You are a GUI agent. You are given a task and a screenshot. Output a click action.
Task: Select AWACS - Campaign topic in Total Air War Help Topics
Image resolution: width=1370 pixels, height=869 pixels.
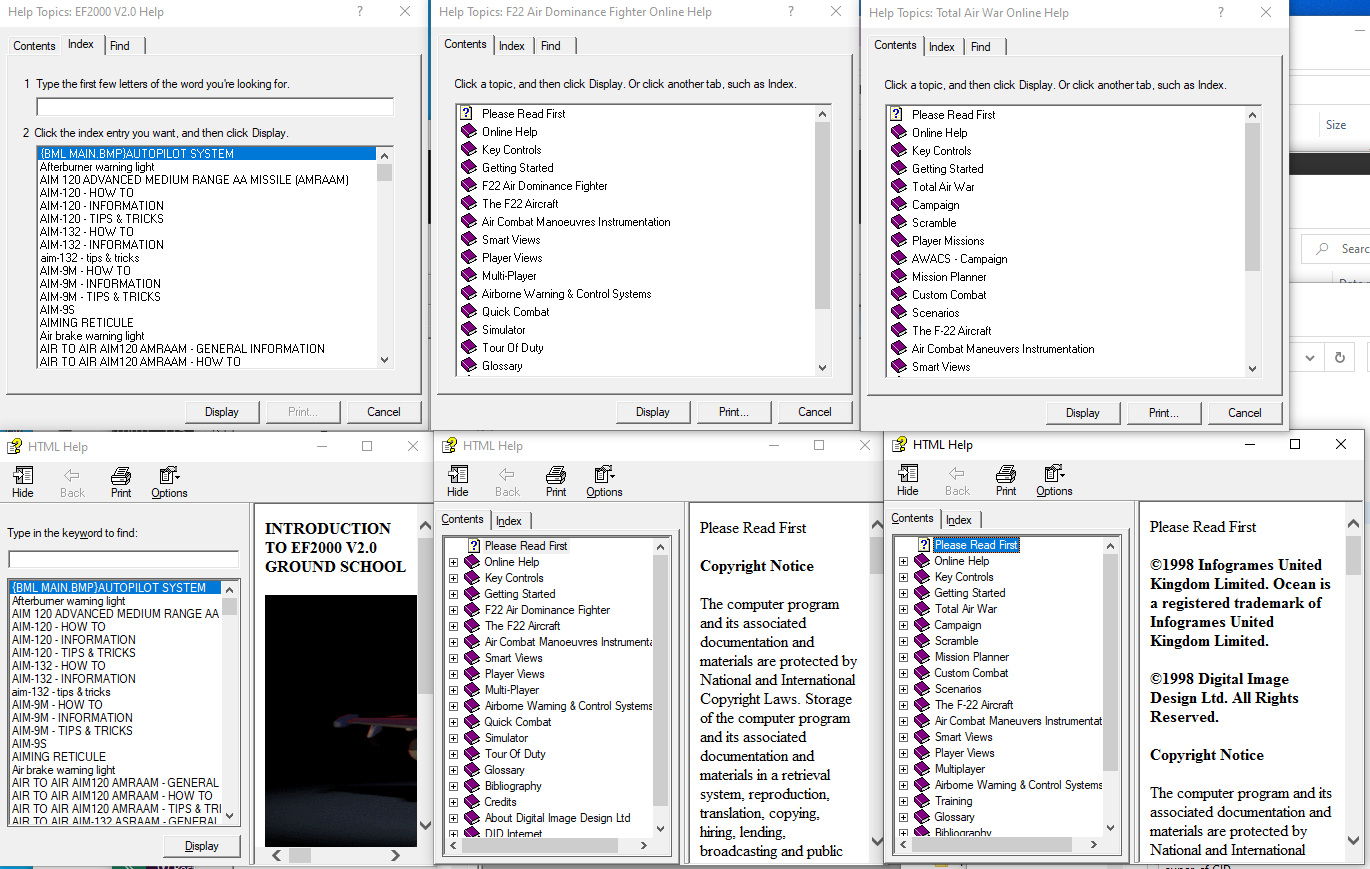pyautogui.click(x=959, y=259)
